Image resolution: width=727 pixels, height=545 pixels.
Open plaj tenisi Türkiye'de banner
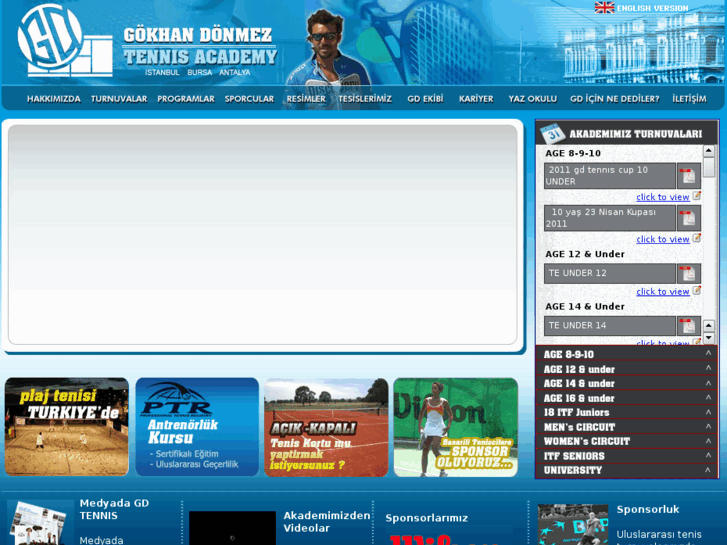click(x=67, y=427)
